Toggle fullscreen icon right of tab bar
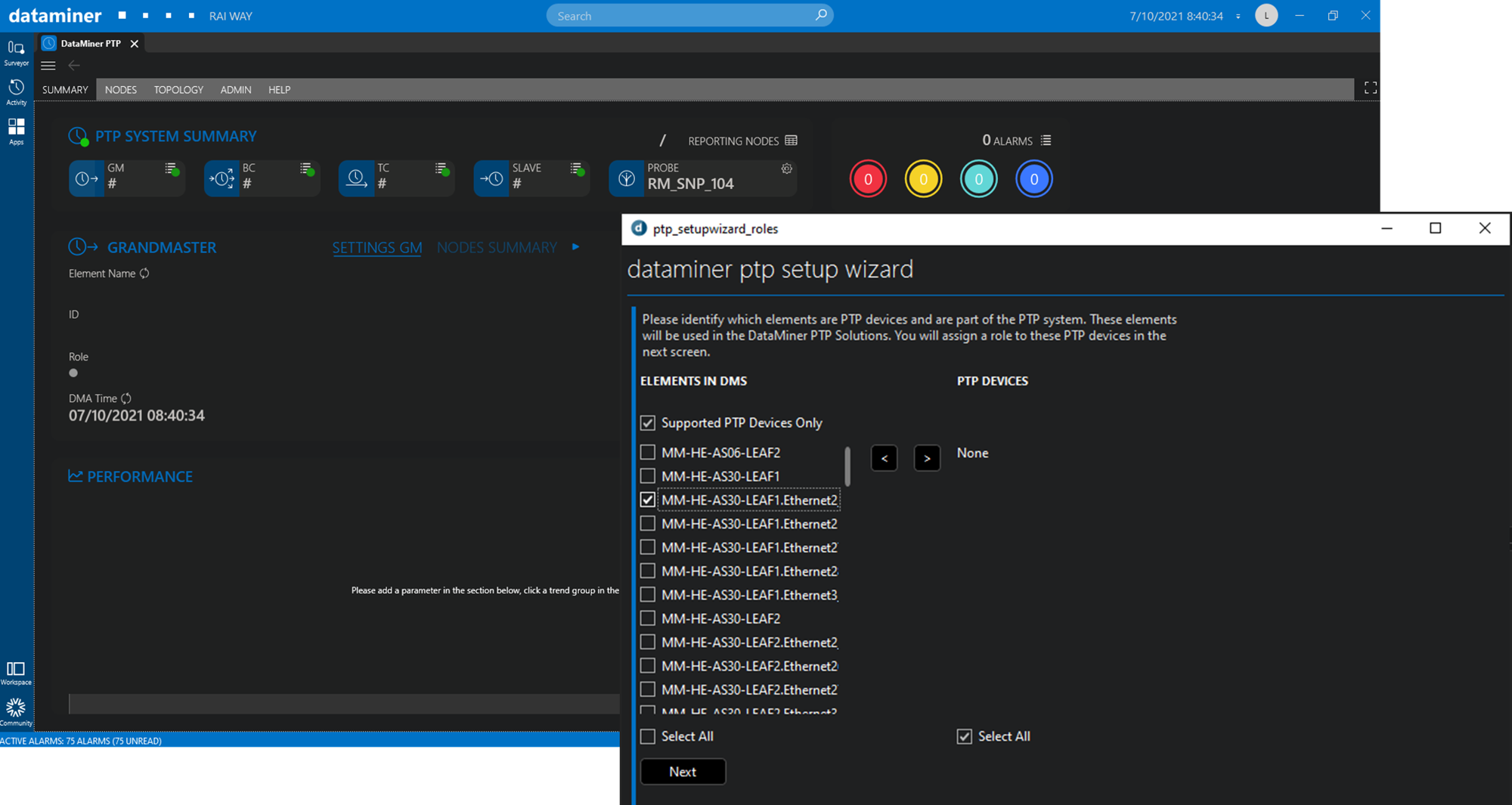The height and width of the screenshot is (805, 1512). coord(1371,88)
